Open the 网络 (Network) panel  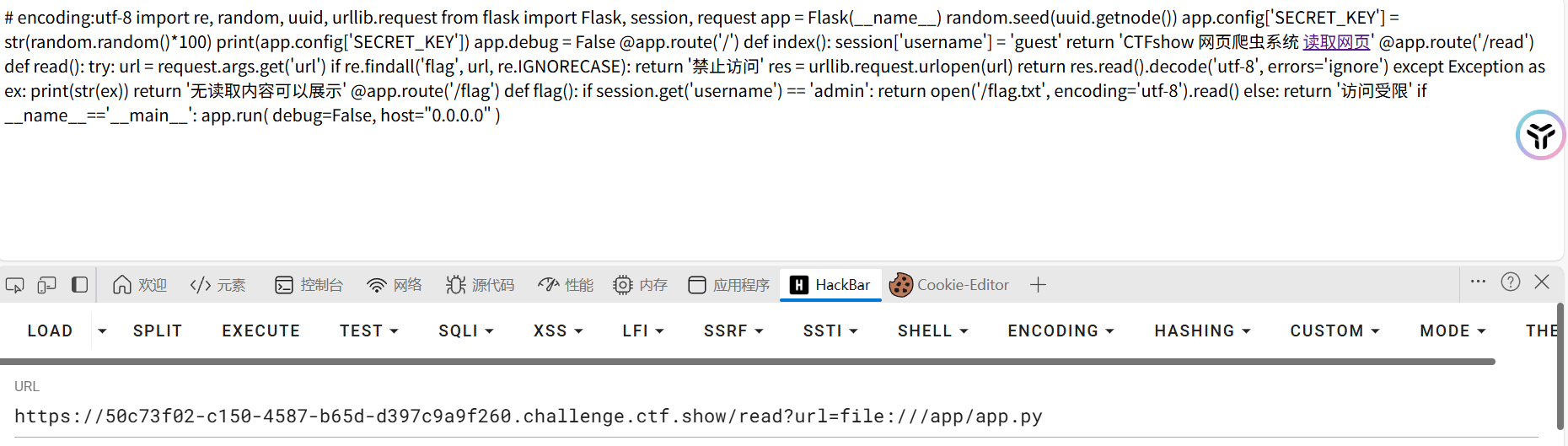(x=395, y=285)
